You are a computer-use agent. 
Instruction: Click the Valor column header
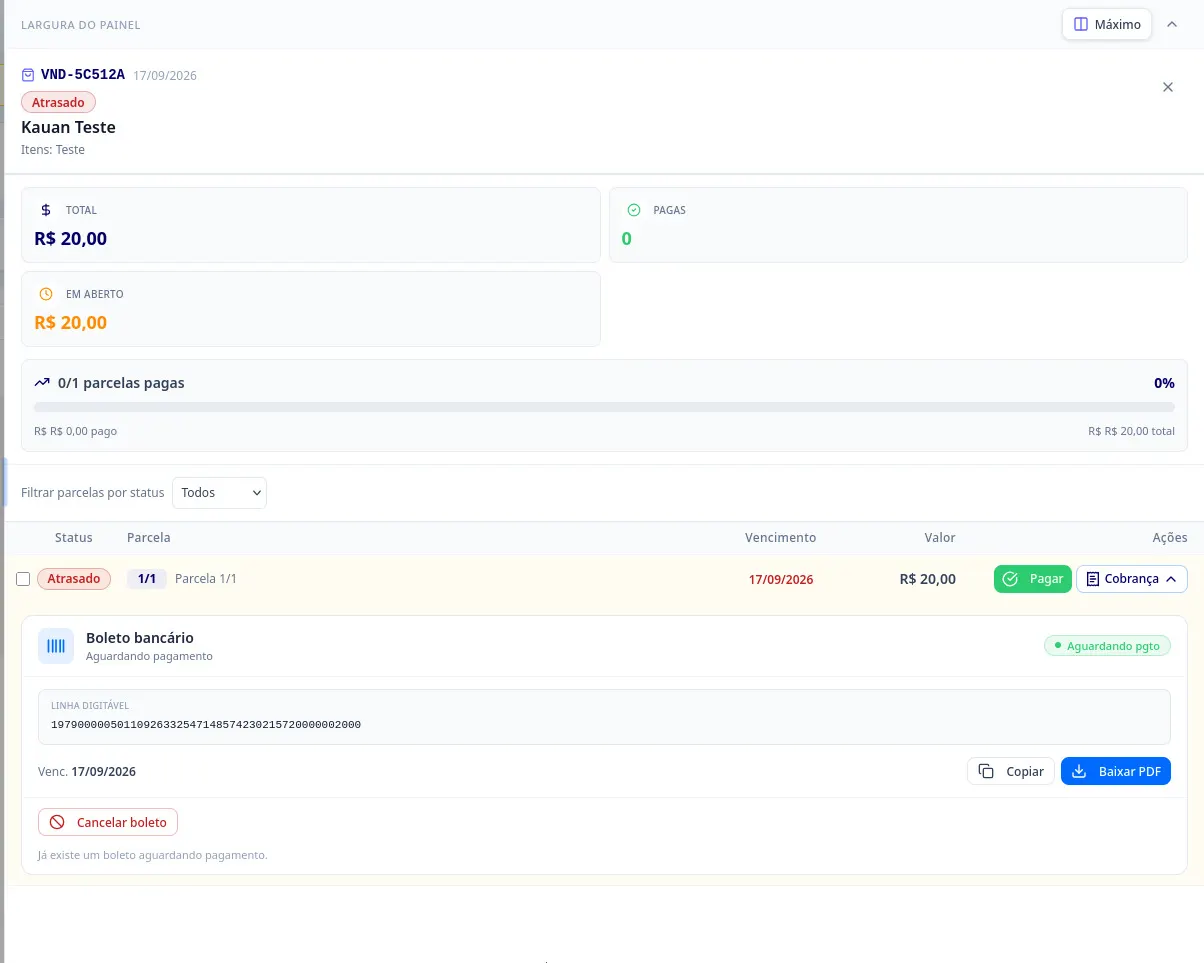(940, 537)
